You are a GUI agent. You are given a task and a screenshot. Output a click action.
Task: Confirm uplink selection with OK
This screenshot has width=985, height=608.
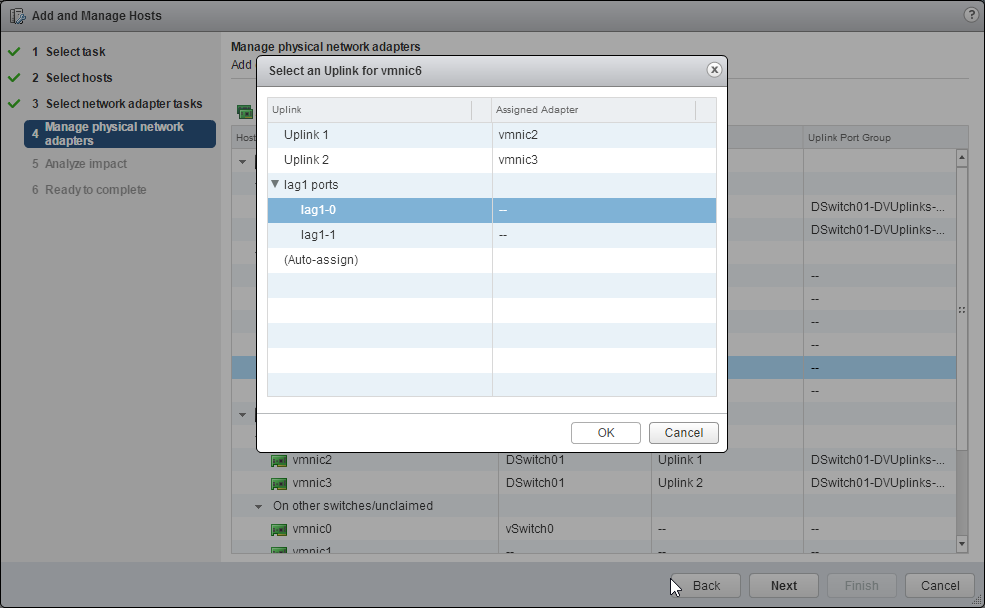(605, 433)
